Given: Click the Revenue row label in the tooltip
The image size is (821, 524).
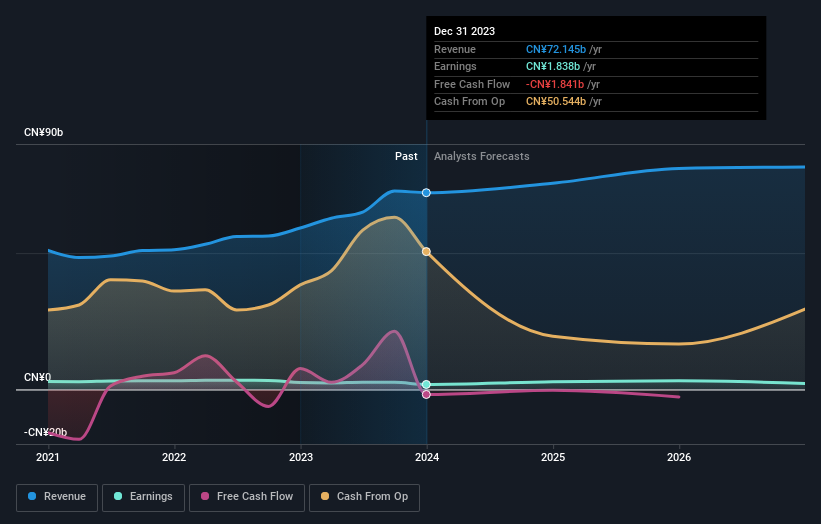Looking at the screenshot, I should 455,49.
